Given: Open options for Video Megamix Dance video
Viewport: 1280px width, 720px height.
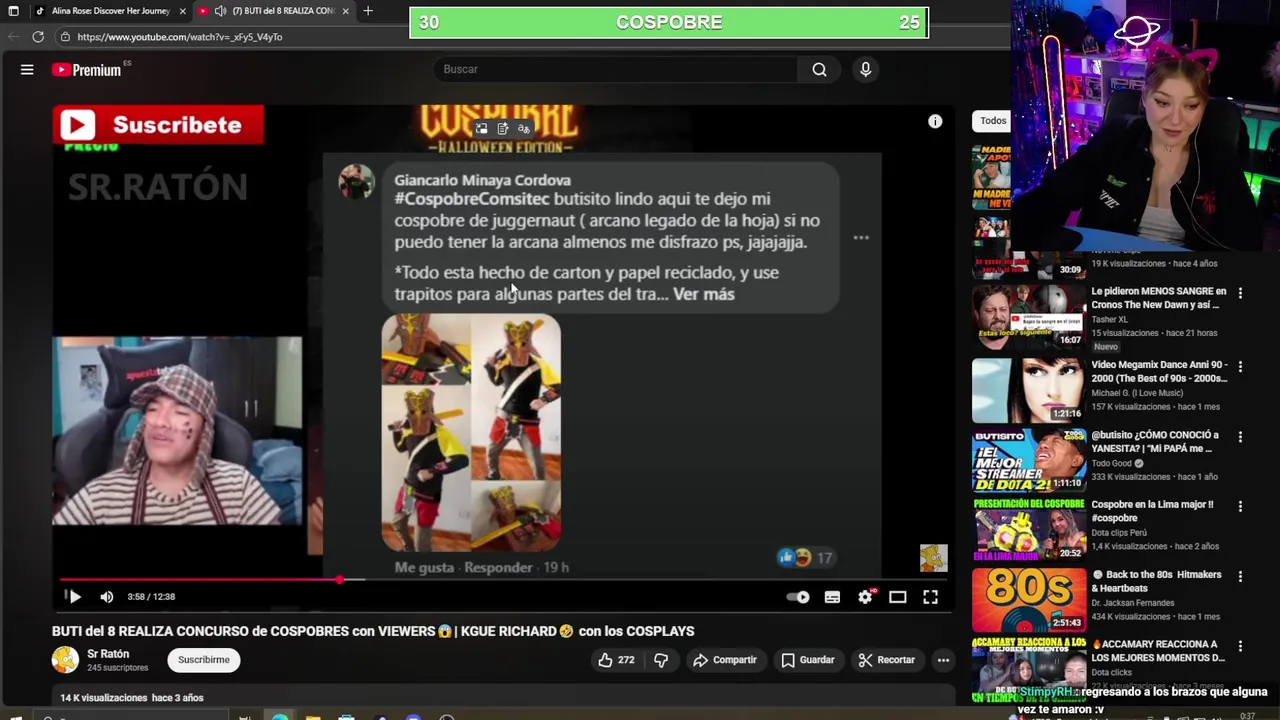Looking at the screenshot, I should 1240,367.
